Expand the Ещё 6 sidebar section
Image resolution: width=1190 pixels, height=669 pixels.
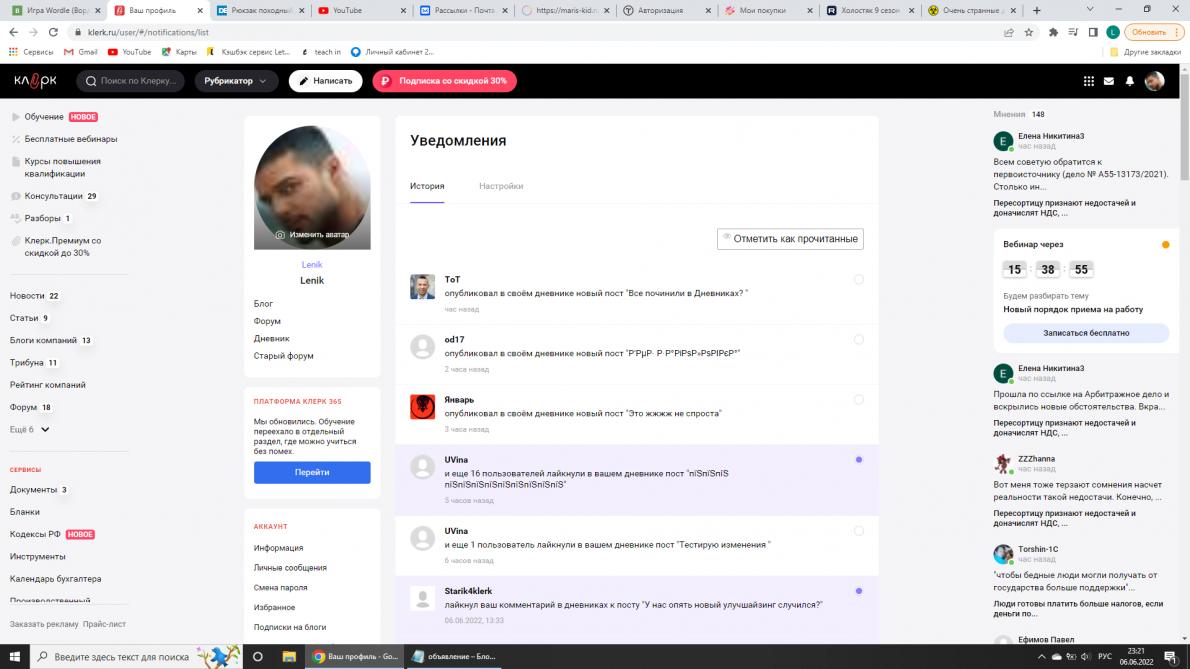click(x=30, y=429)
